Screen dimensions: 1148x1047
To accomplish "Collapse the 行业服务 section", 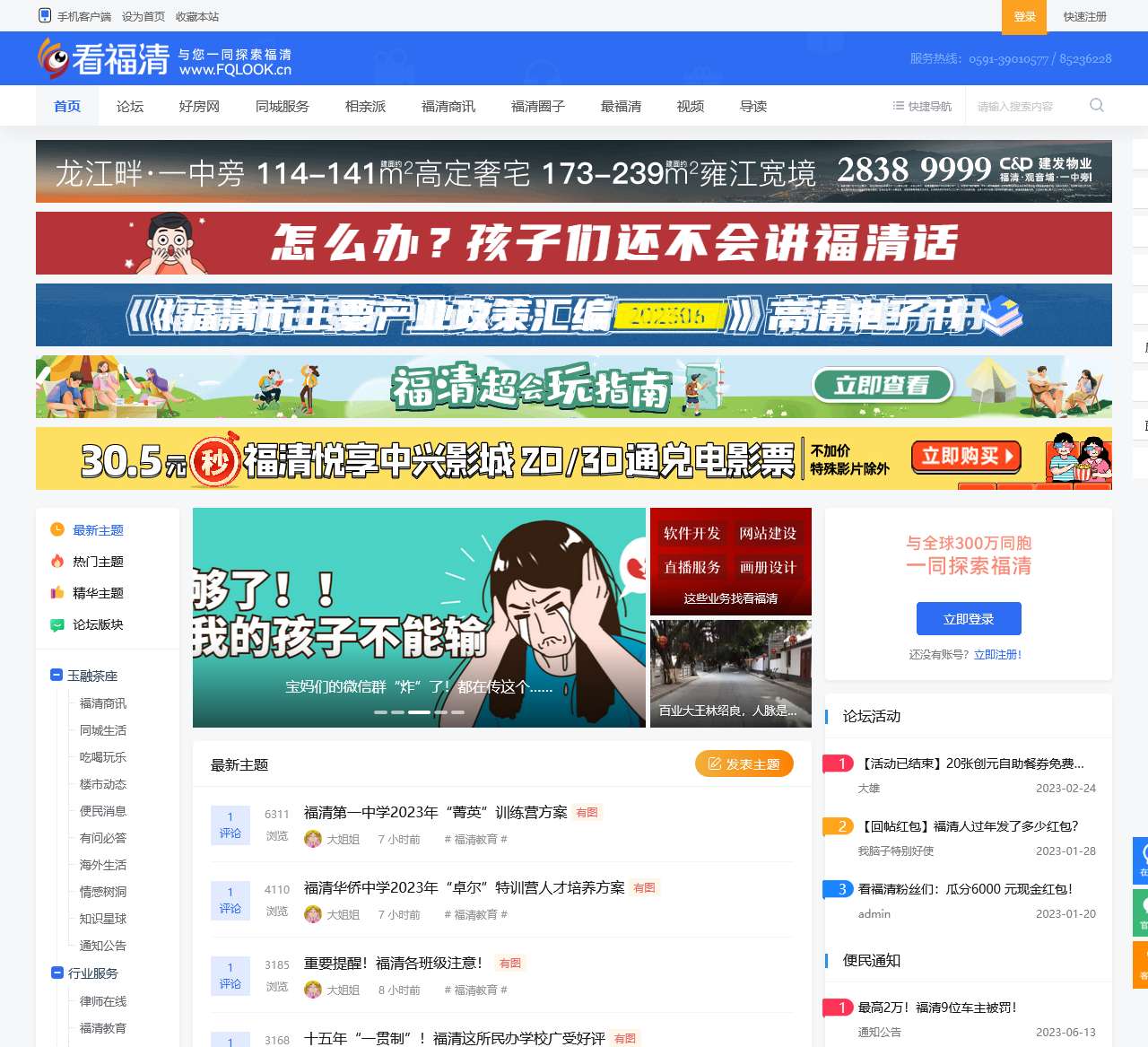I will pyautogui.click(x=57, y=973).
